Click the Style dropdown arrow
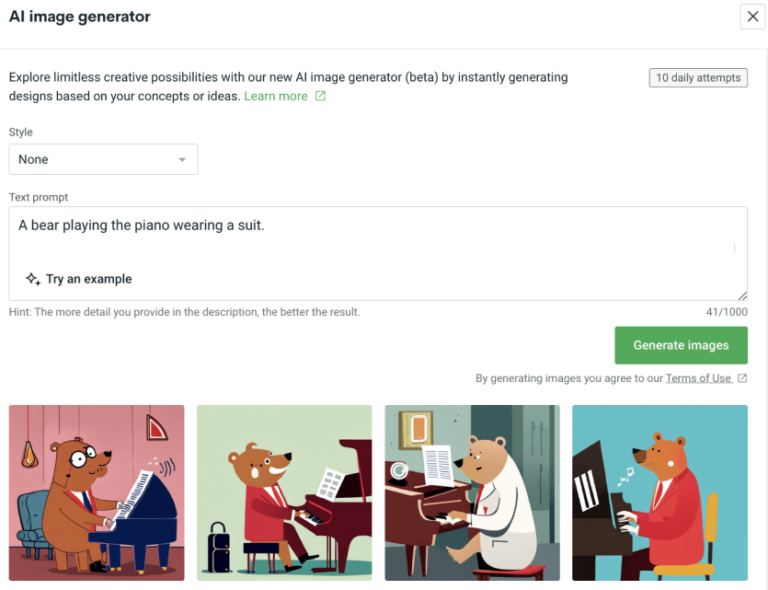This screenshot has width=768, height=590. pyautogui.click(x=182, y=160)
